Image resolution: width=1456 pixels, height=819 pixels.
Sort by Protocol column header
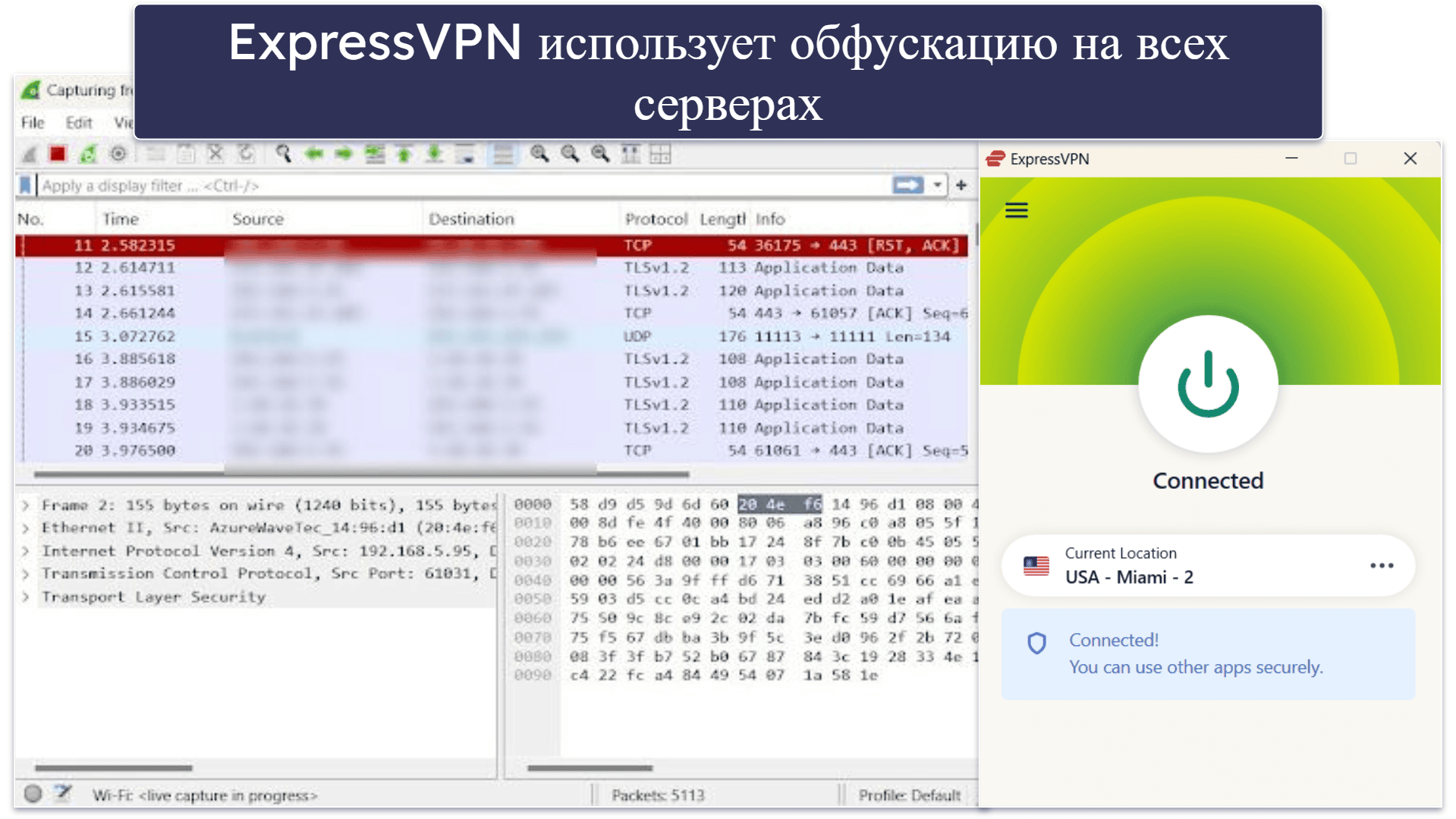point(656,219)
